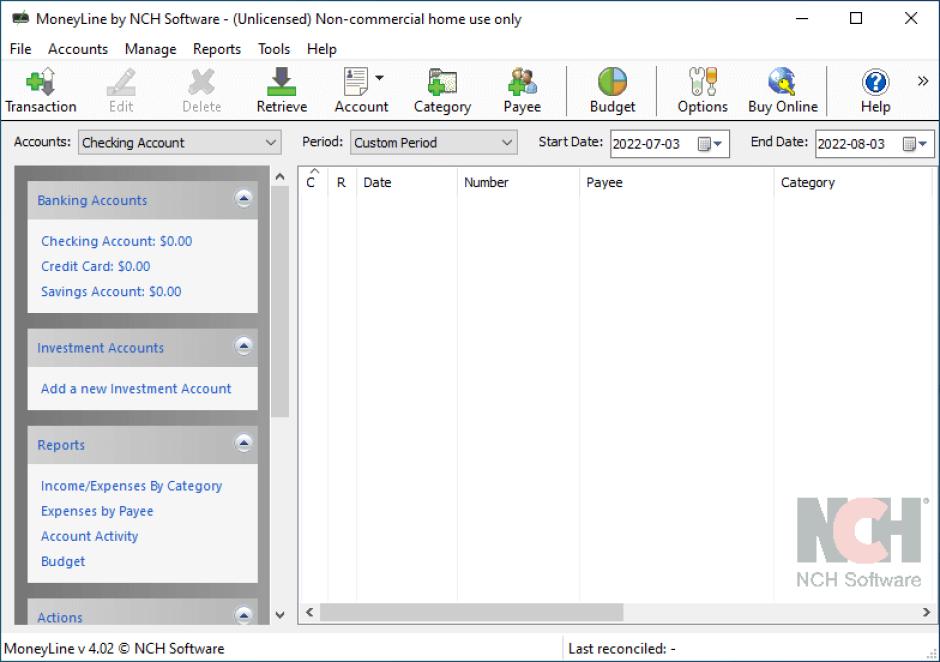
Task: Open the Period dropdown
Action: 433,143
